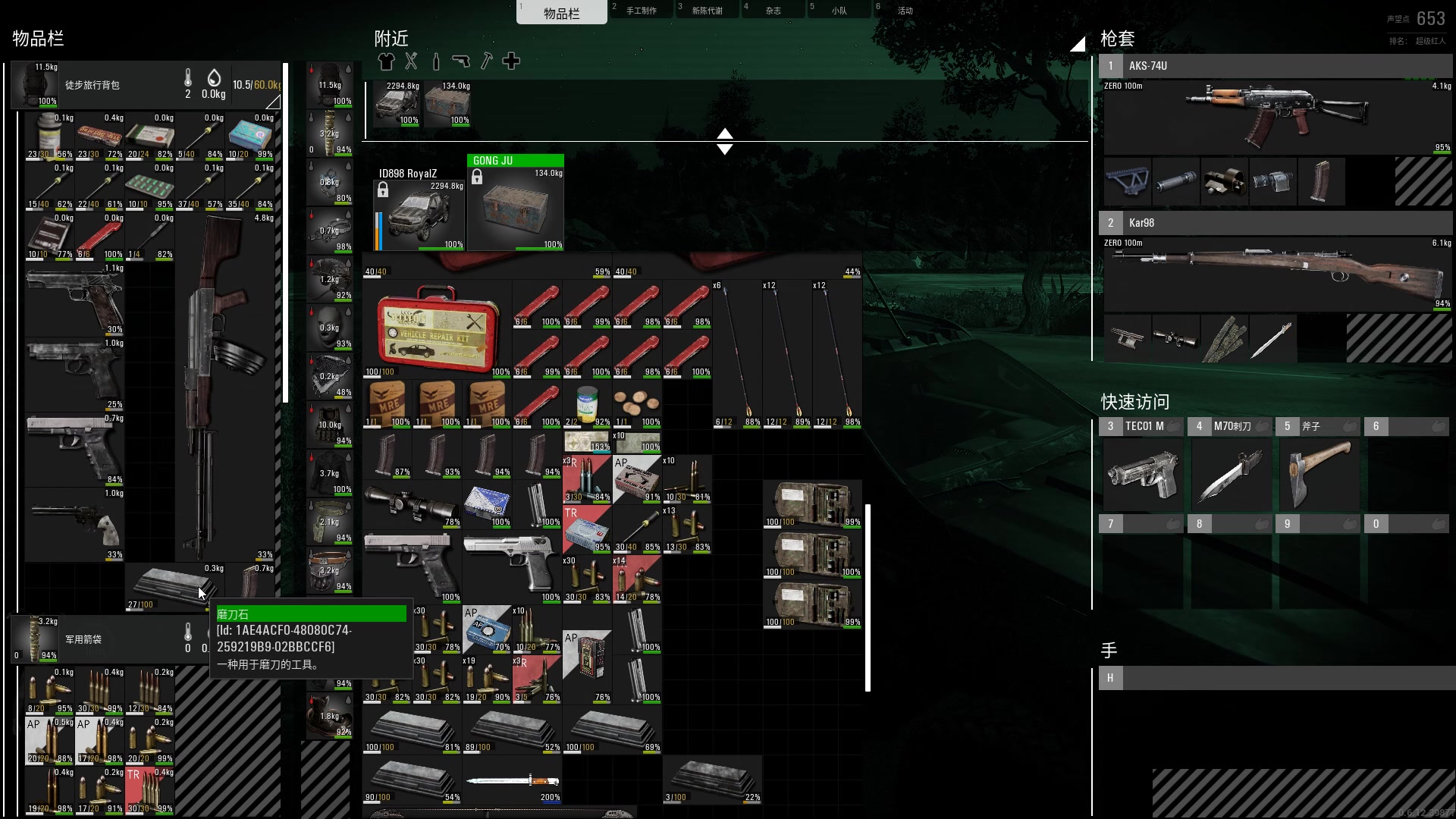Click the small 2294.8kg vehicle thumbnail
Viewport: 1456px width, 819px height.
(396, 103)
